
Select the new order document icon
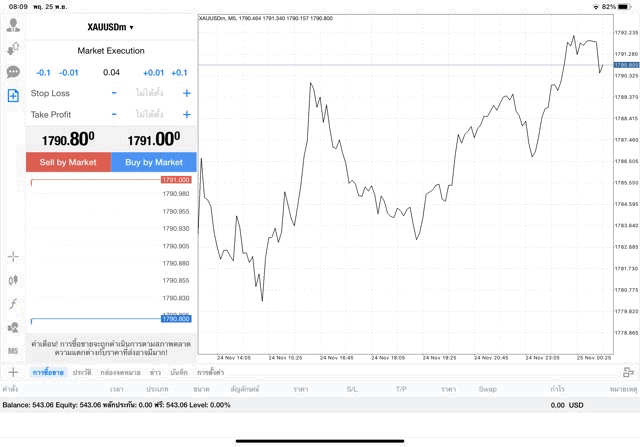coord(14,96)
